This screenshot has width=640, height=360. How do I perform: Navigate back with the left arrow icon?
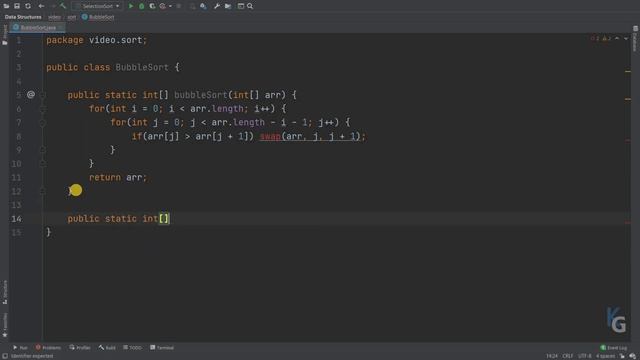coord(41,6)
